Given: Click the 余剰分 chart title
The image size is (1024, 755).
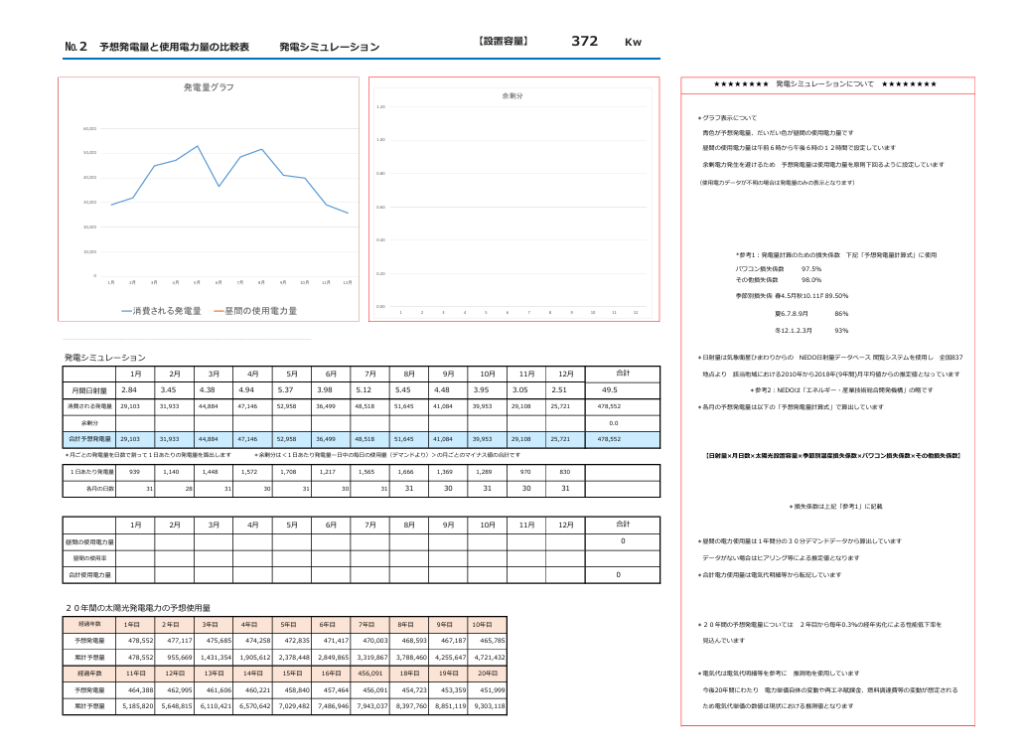Looking at the screenshot, I should click(512, 95).
